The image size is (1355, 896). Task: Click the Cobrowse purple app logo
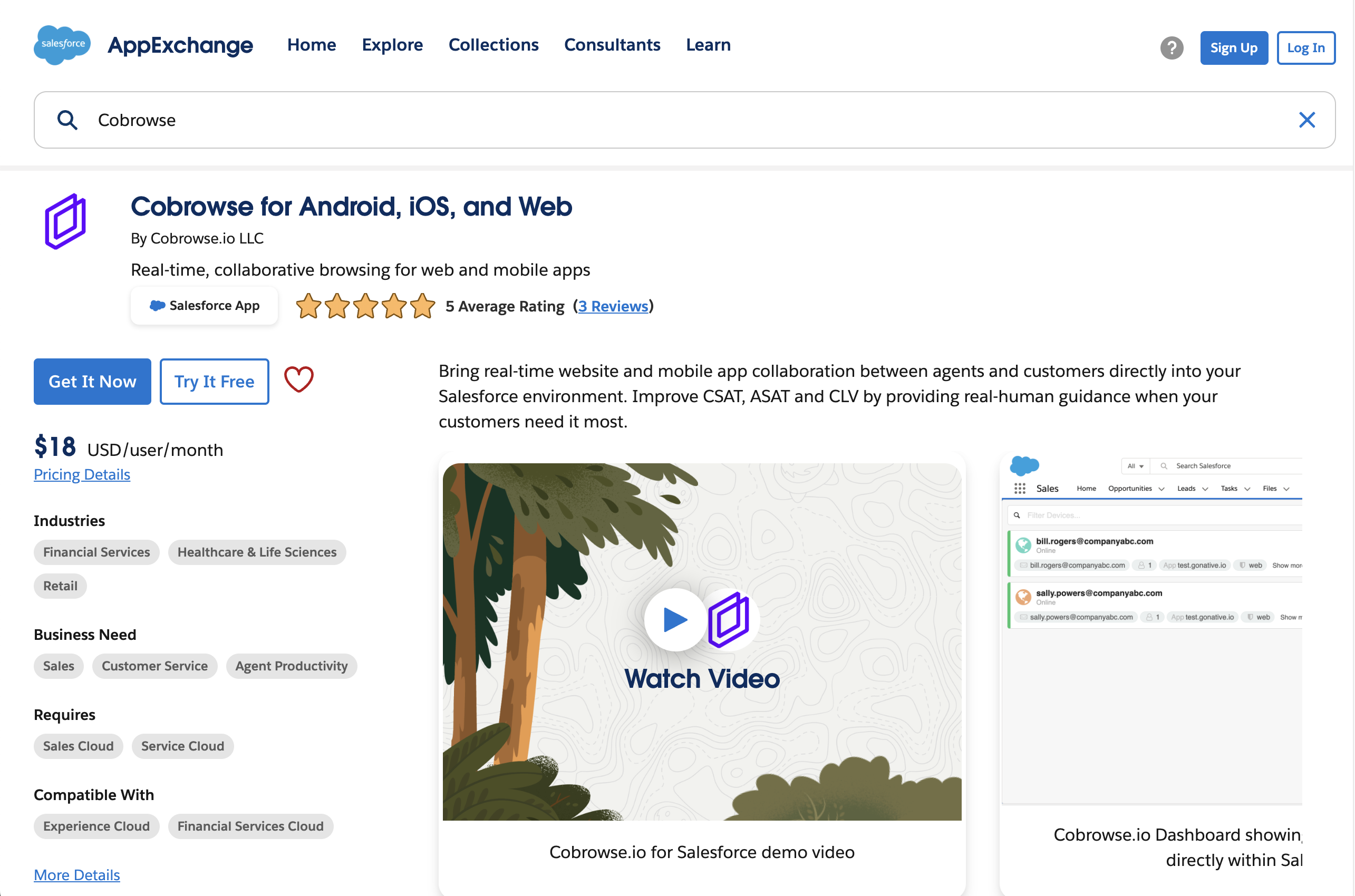click(65, 221)
